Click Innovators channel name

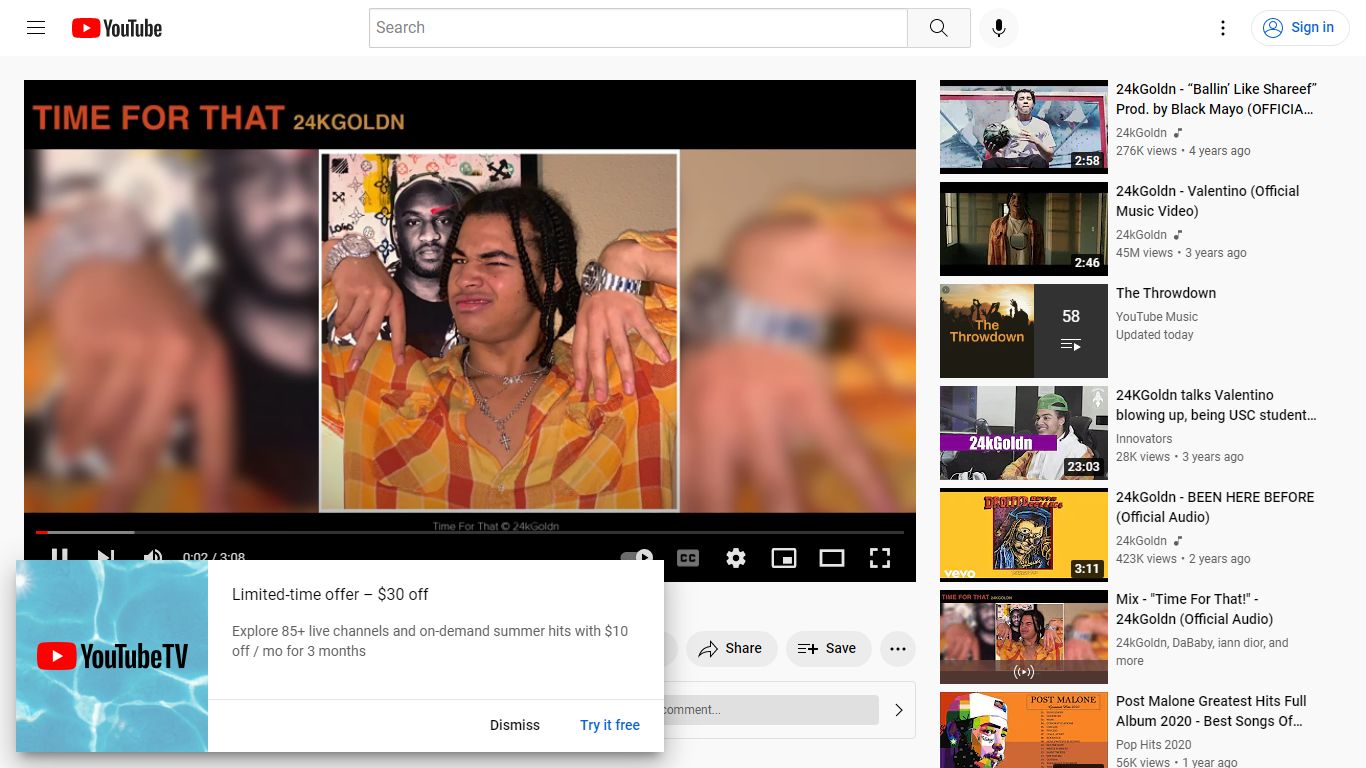coord(1144,439)
